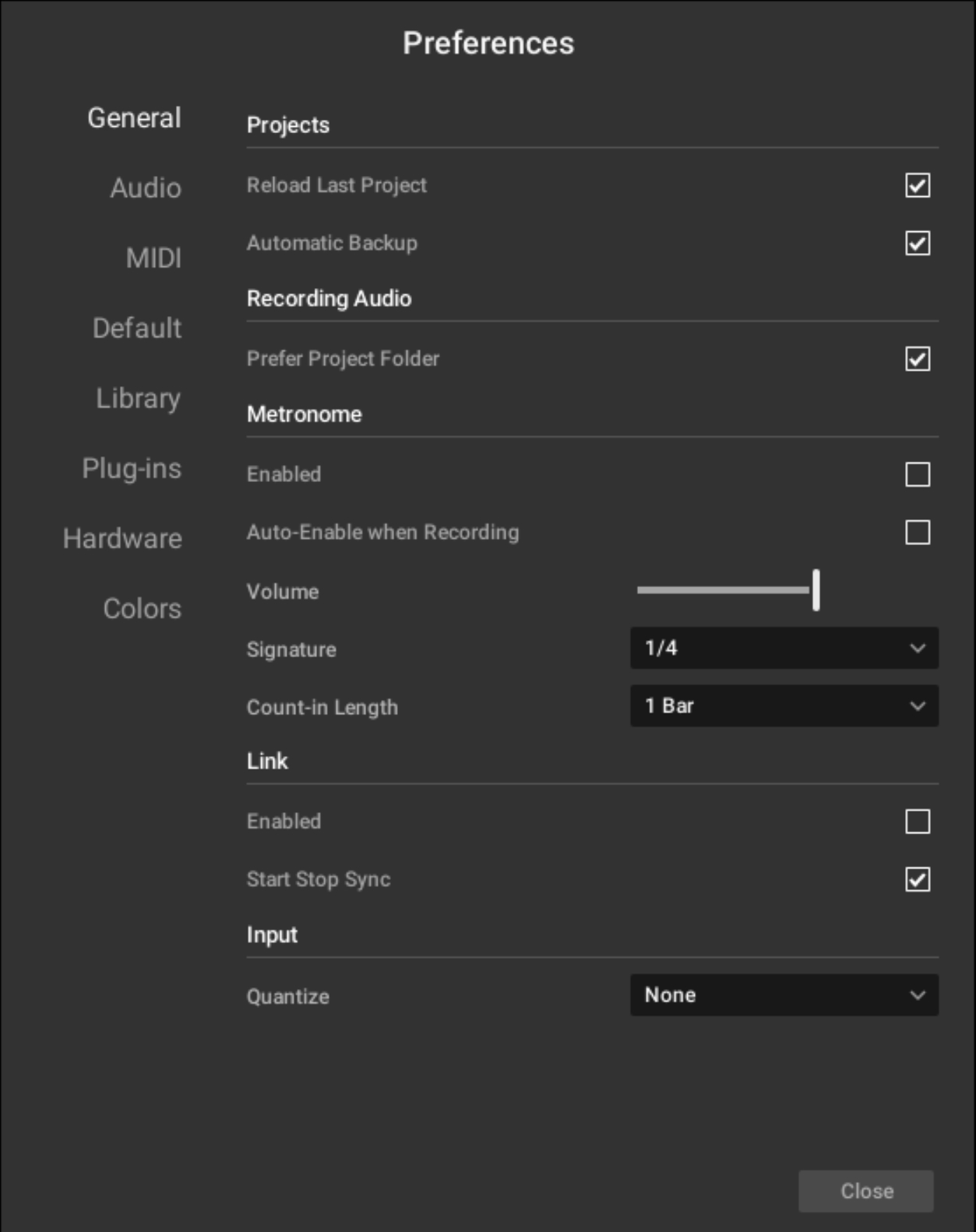The width and height of the screenshot is (976, 1232).
Task: Select the Default tab in sidebar
Action: coord(137,328)
